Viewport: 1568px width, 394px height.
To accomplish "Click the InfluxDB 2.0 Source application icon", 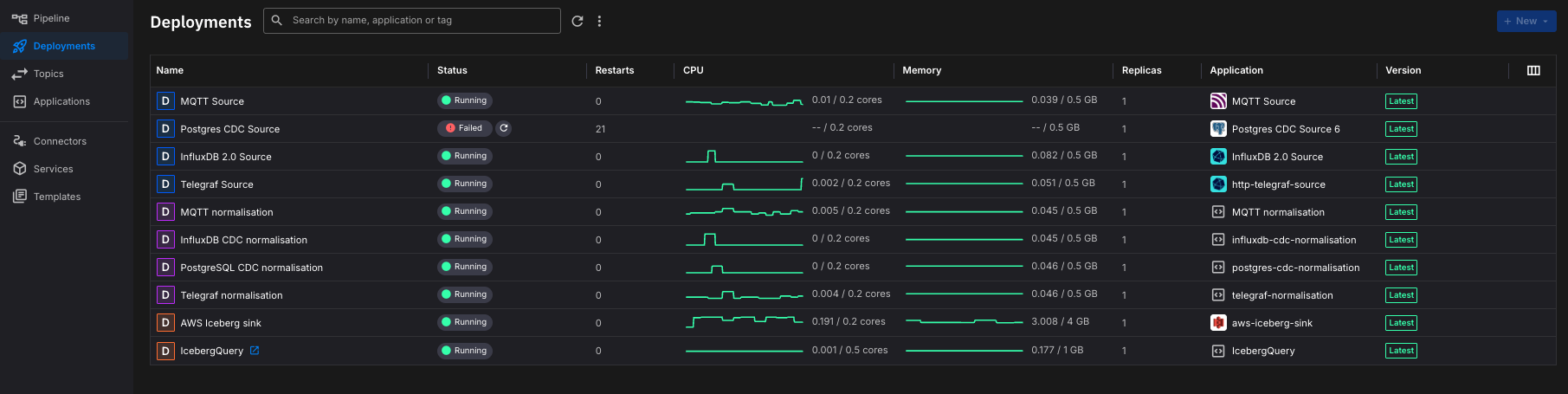I will click(x=1218, y=157).
